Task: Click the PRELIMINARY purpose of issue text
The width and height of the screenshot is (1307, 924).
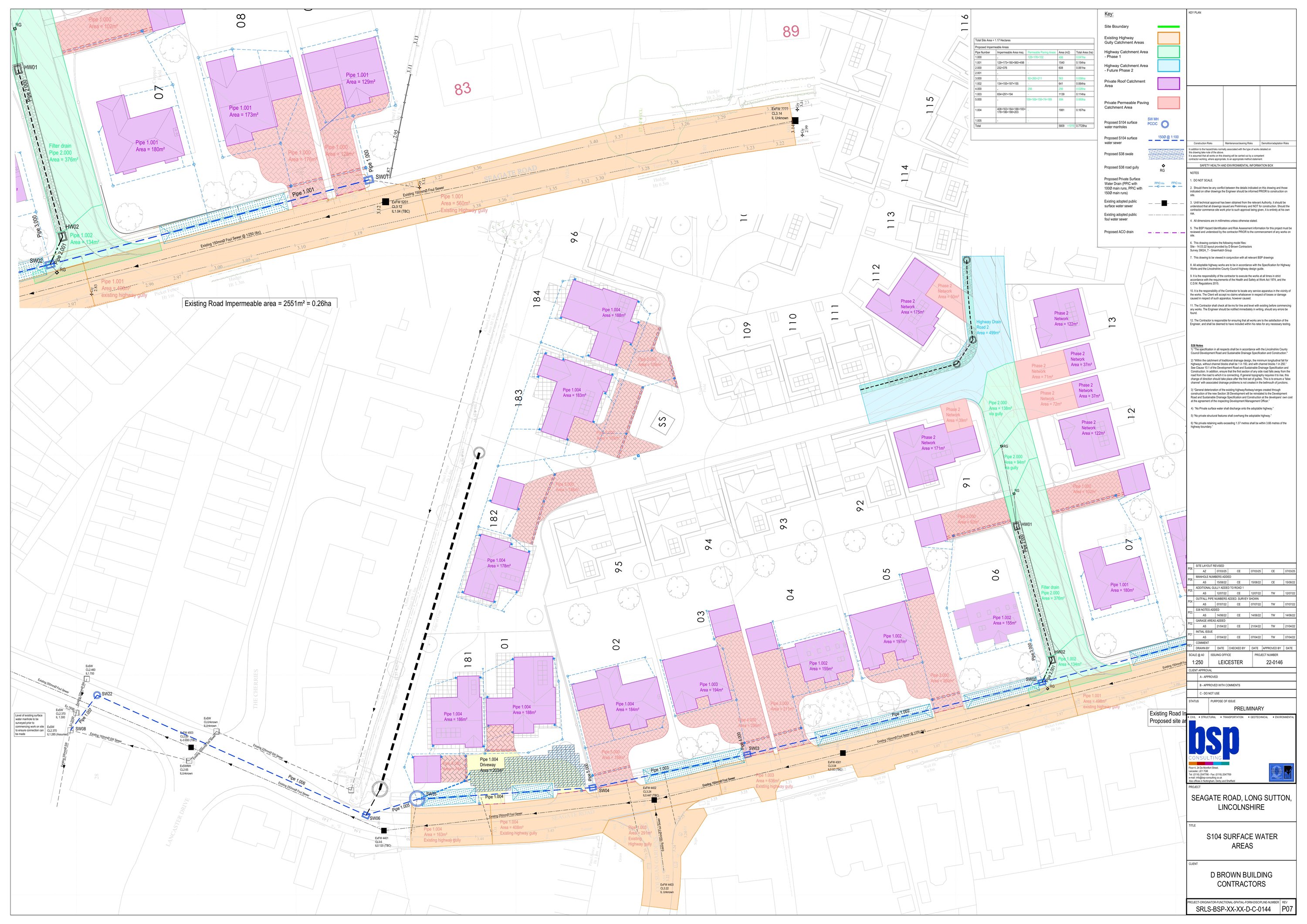Action: (x=1248, y=708)
